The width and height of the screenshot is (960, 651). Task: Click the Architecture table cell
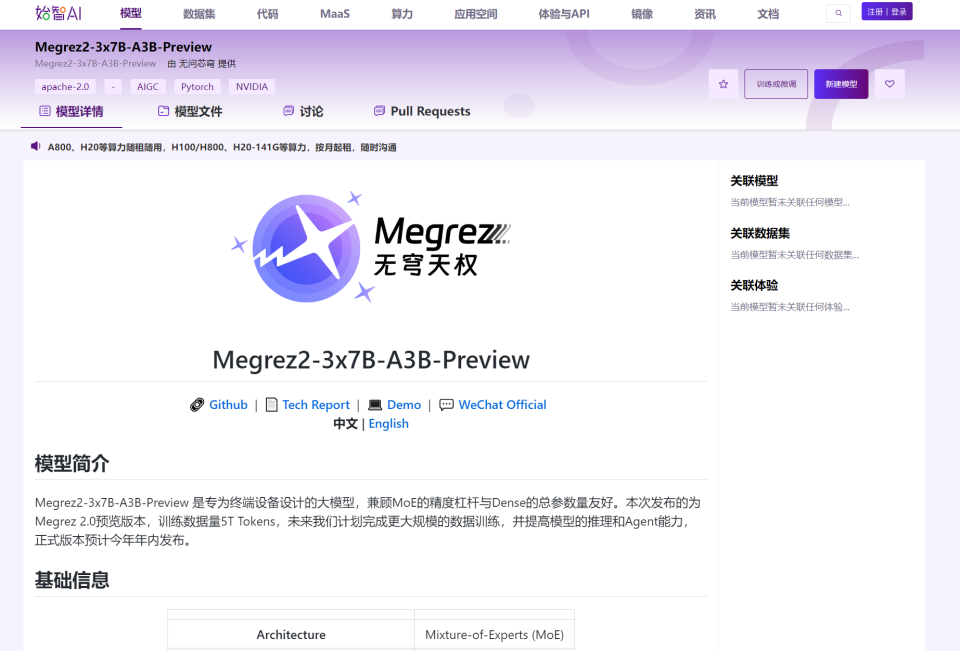(291, 634)
